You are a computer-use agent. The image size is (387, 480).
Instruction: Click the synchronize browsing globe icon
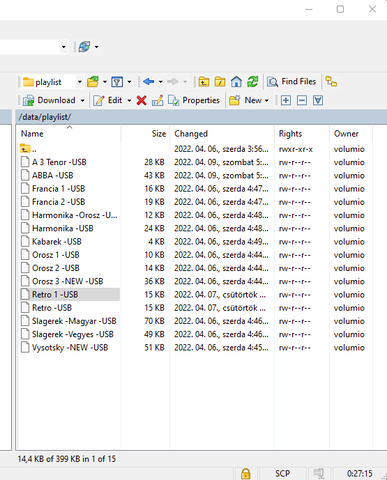click(84, 47)
